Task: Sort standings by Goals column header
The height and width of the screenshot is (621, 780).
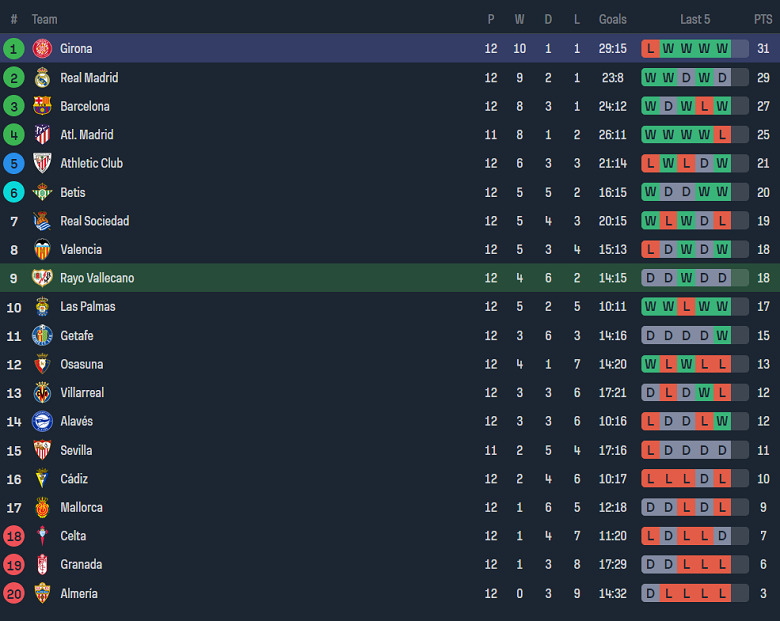Action: click(613, 19)
